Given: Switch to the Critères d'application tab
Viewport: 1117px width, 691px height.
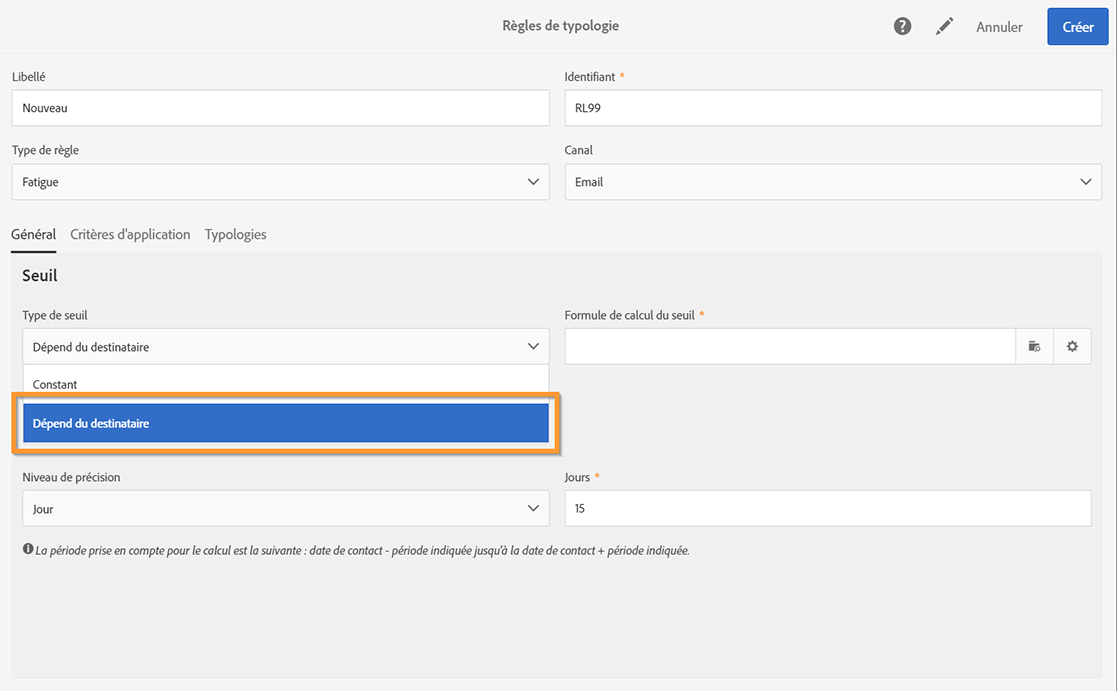Looking at the screenshot, I should click(x=130, y=234).
